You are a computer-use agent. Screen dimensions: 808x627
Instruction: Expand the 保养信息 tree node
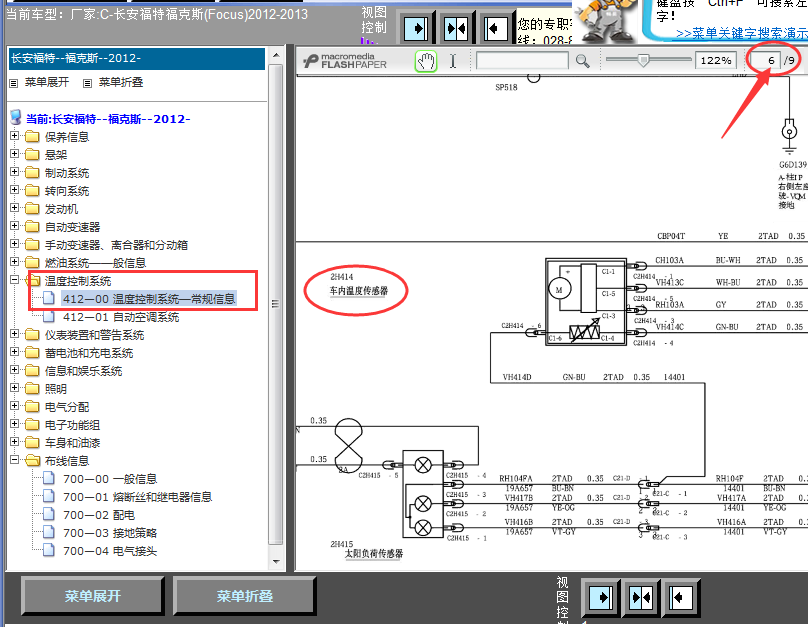click(x=14, y=136)
